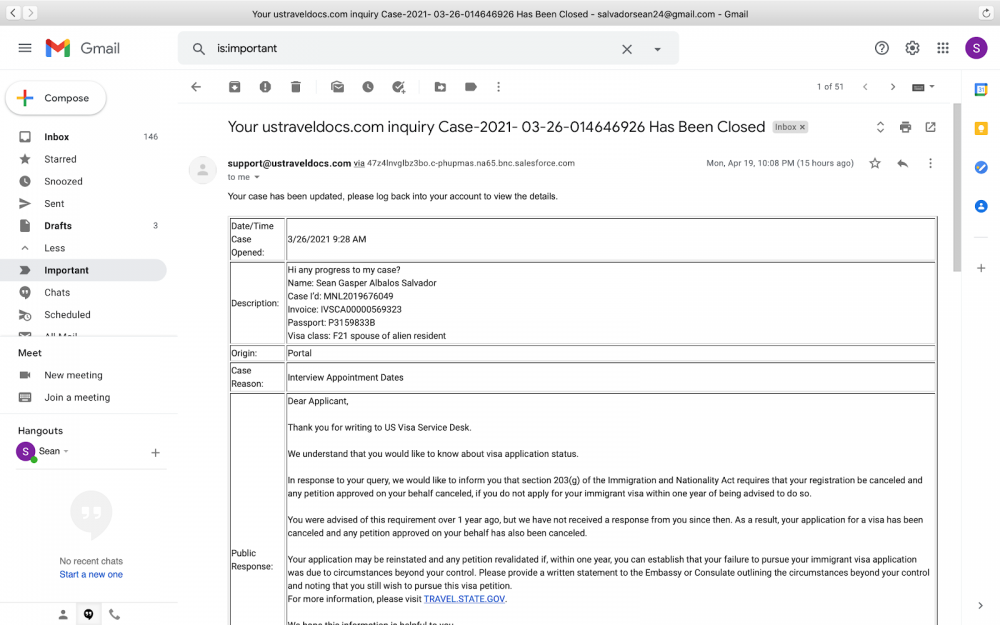Go back to the email list
Screen dimensions: 1000x625
(x=196, y=87)
